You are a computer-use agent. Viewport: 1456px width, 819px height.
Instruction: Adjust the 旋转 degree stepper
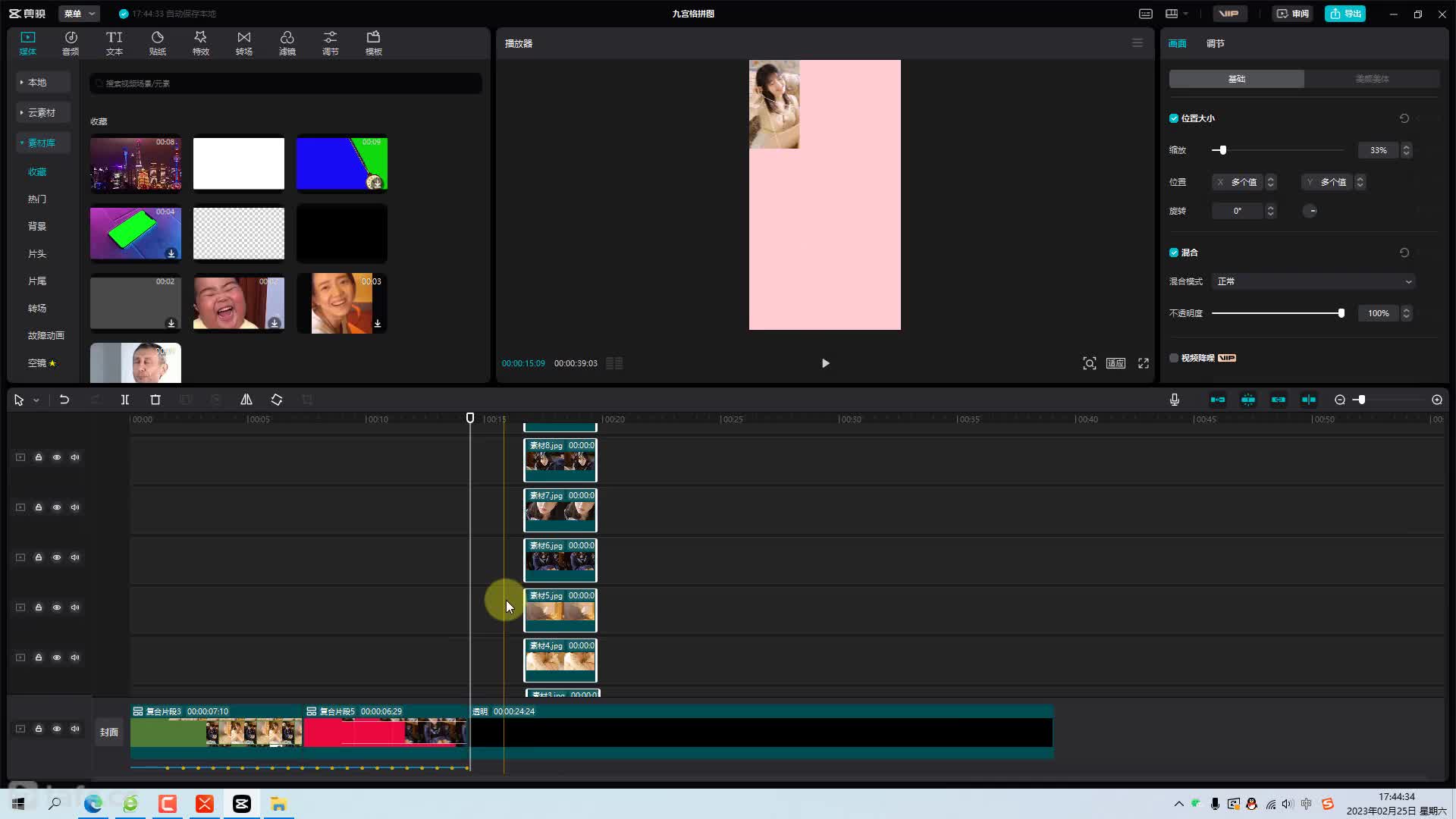[x=1271, y=211]
